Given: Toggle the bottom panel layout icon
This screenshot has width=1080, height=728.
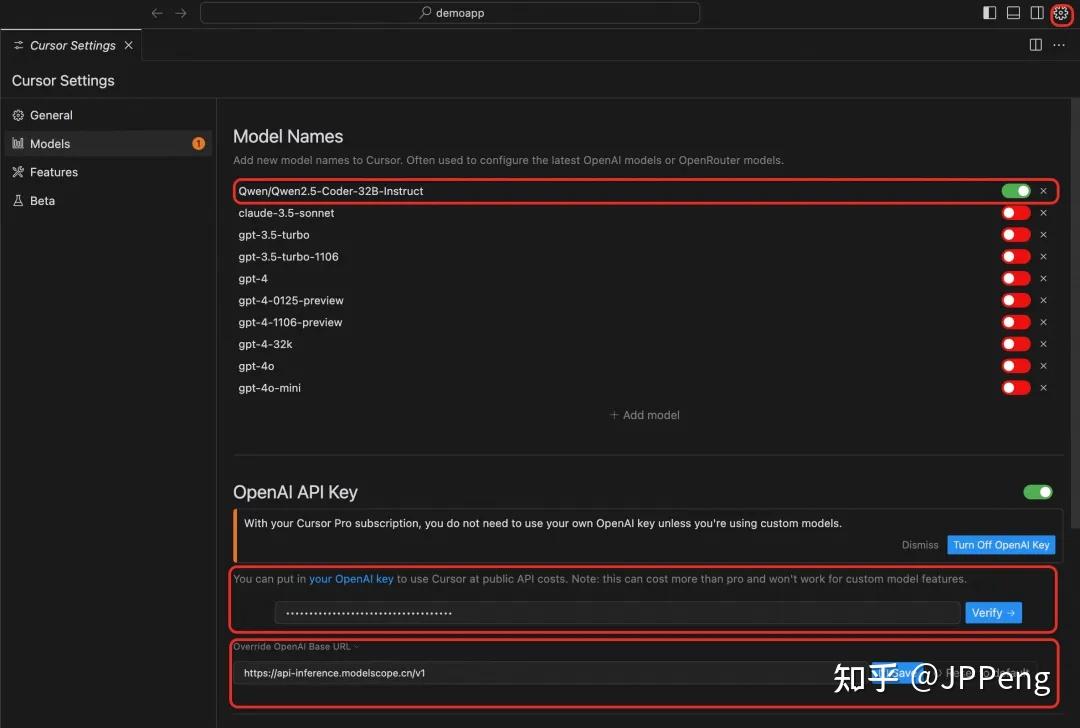Looking at the screenshot, I should tap(1012, 12).
